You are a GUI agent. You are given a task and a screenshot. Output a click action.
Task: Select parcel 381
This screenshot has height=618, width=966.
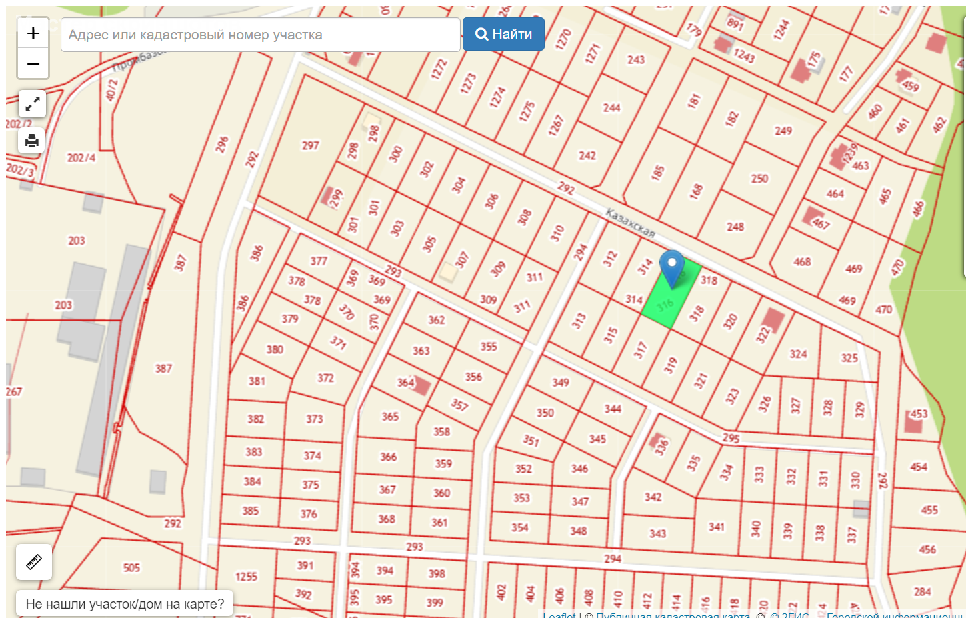coord(256,381)
